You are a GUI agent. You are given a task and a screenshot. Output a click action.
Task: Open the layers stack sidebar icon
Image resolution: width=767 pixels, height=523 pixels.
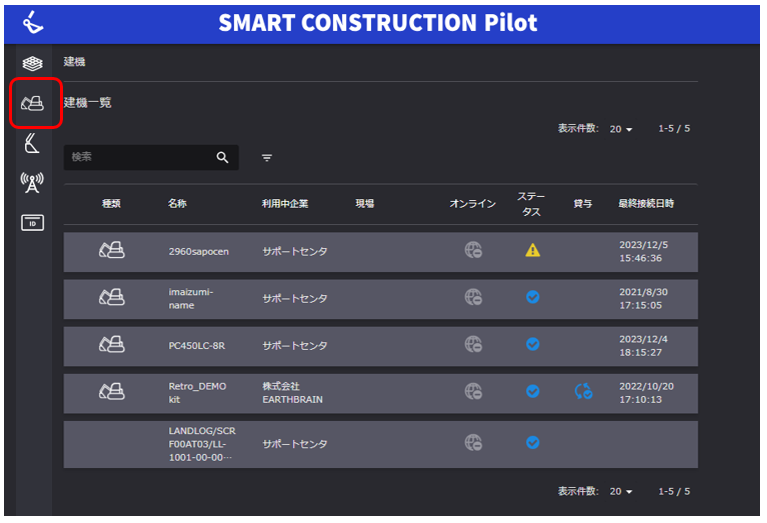point(32,63)
